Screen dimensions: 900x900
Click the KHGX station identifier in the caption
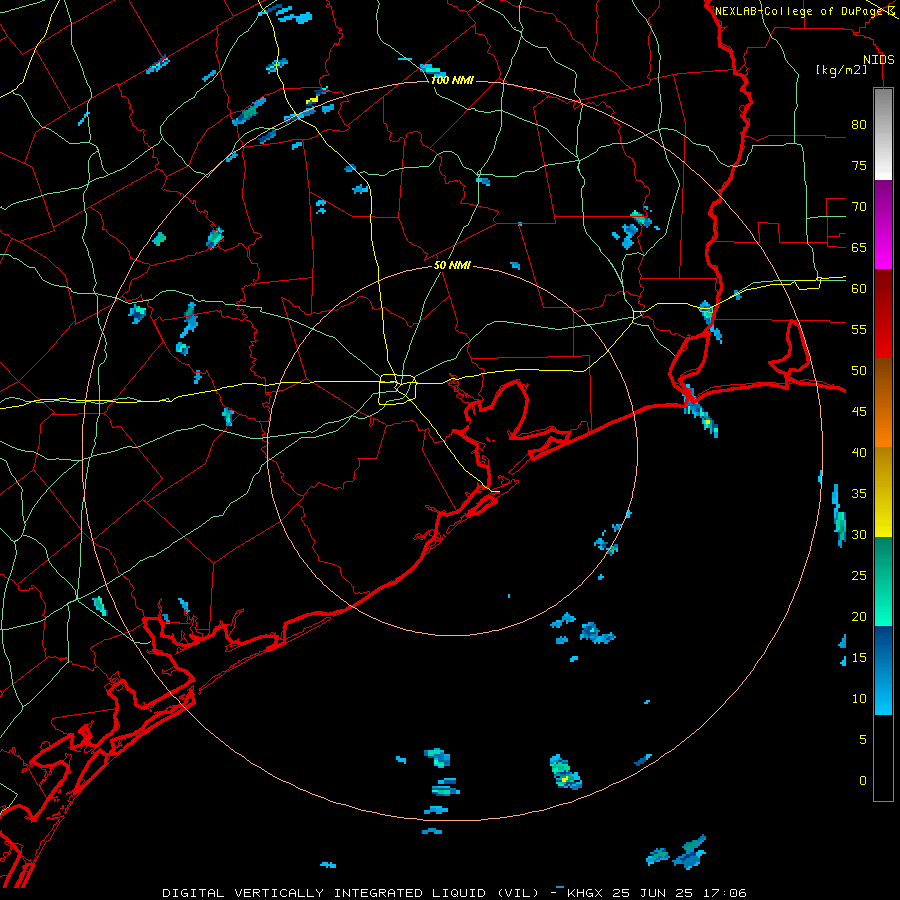point(585,893)
